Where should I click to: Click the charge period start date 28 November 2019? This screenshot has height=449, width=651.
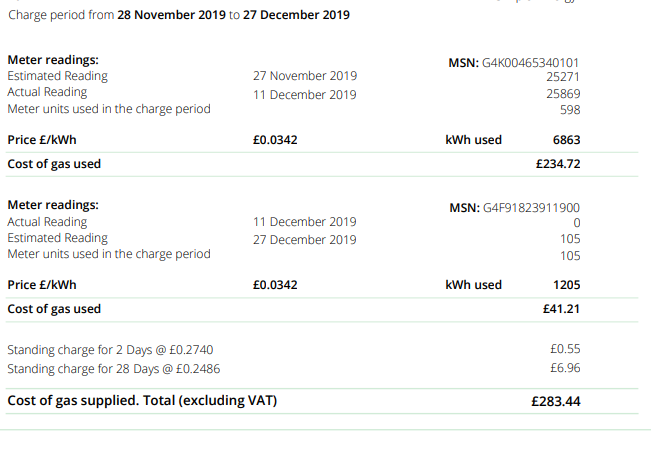click(x=171, y=15)
